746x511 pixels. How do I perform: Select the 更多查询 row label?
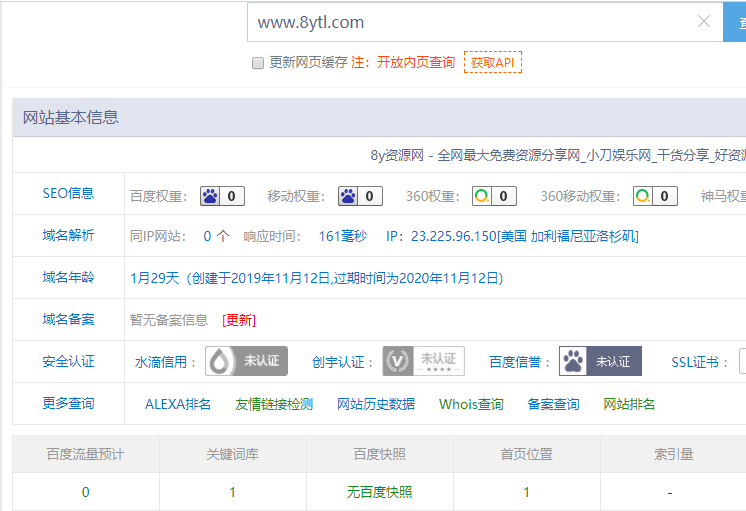68,403
